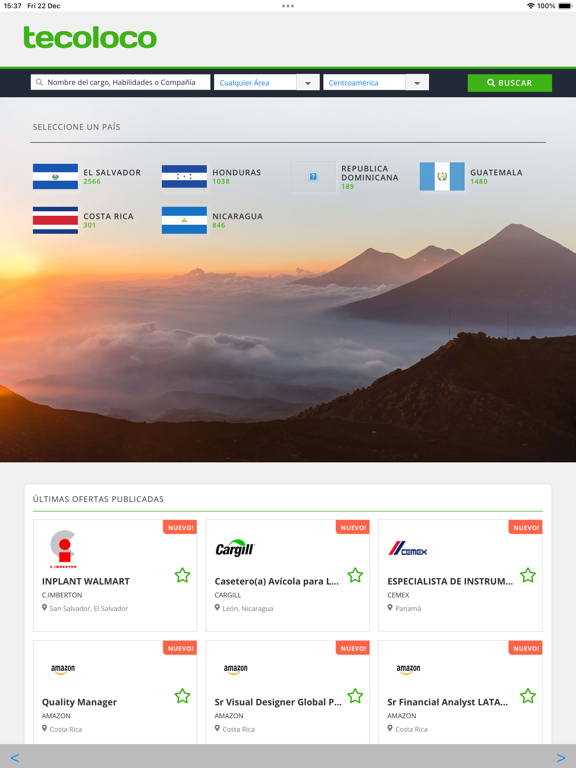The width and height of the screenshot is (576, 768).
Task: Open the Sr Financial Analyst LATA... job
Action: click(x=448, y=702)
